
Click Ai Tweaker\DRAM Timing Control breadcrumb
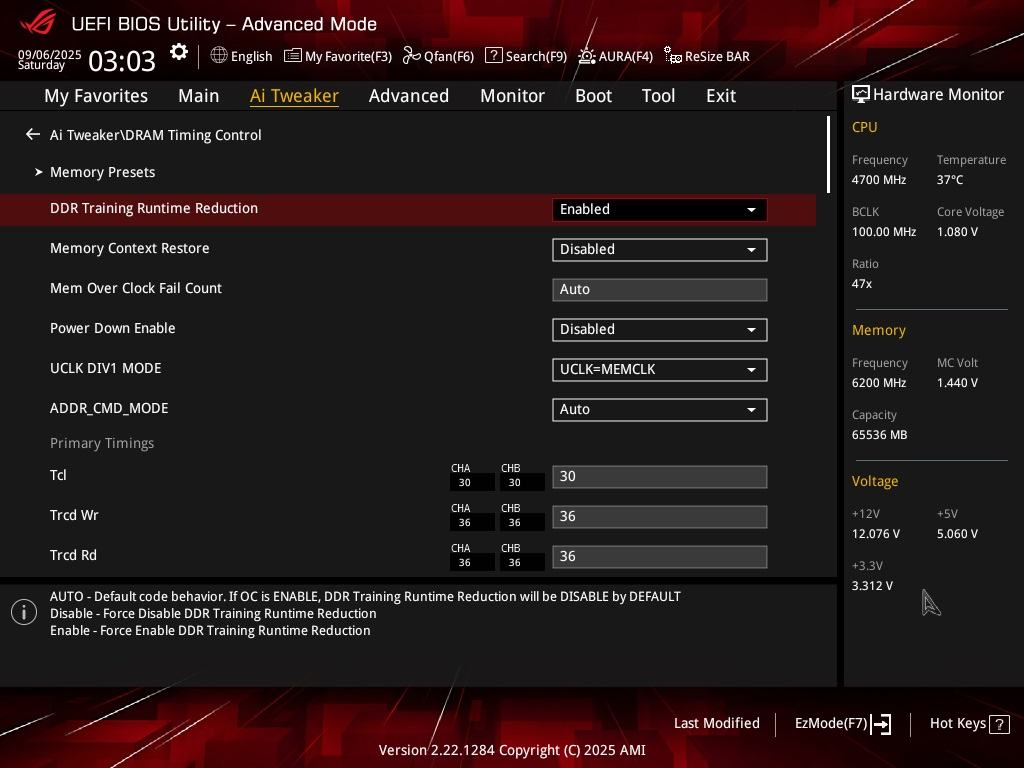(x=155, y=135)
